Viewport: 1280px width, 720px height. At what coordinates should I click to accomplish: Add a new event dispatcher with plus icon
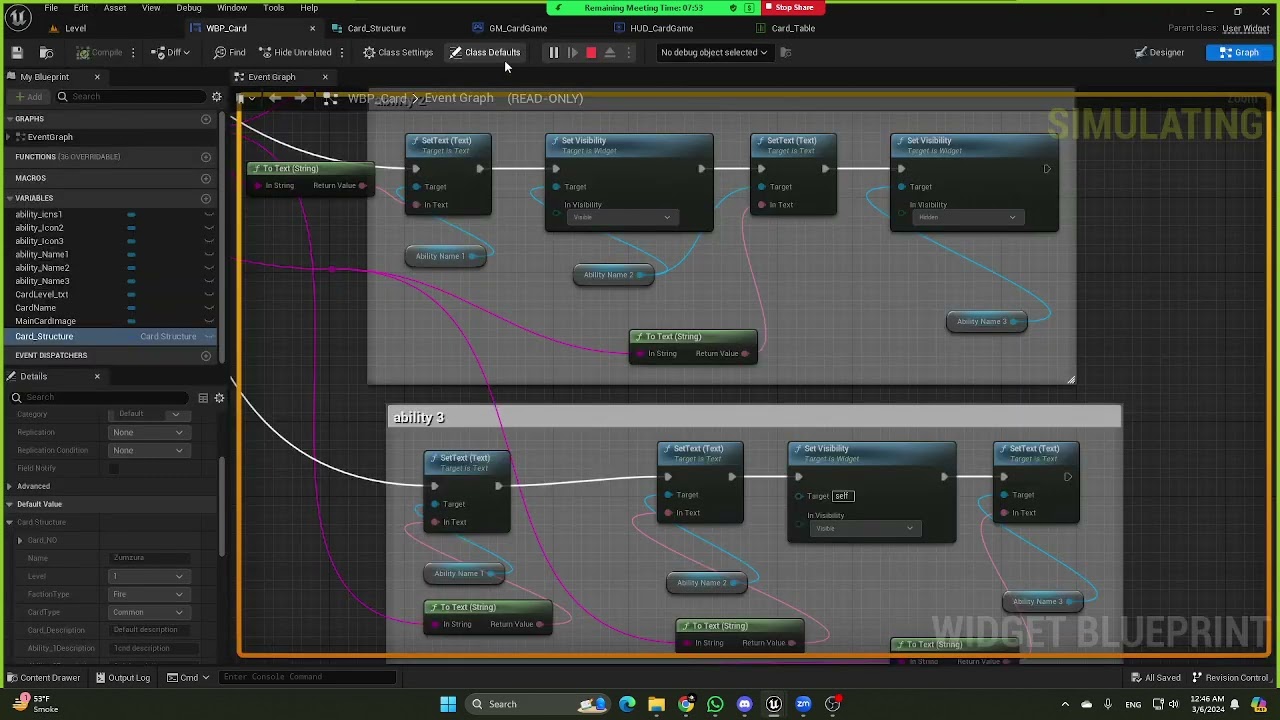(206, 355)
